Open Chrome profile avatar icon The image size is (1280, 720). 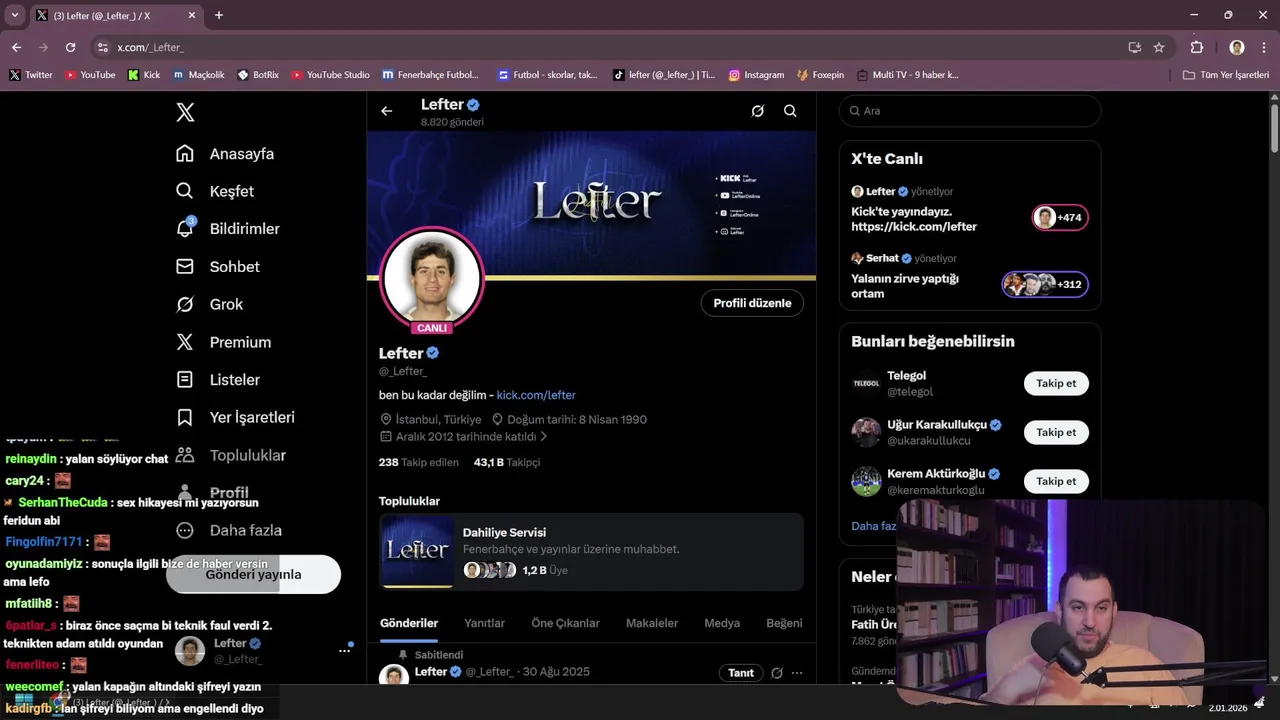click(x=1237, y=47)
